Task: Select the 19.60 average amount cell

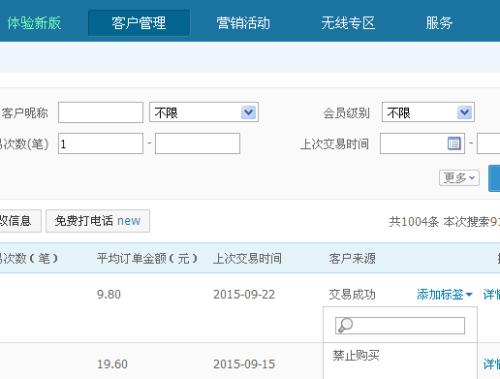Action: tap(112, 364)
